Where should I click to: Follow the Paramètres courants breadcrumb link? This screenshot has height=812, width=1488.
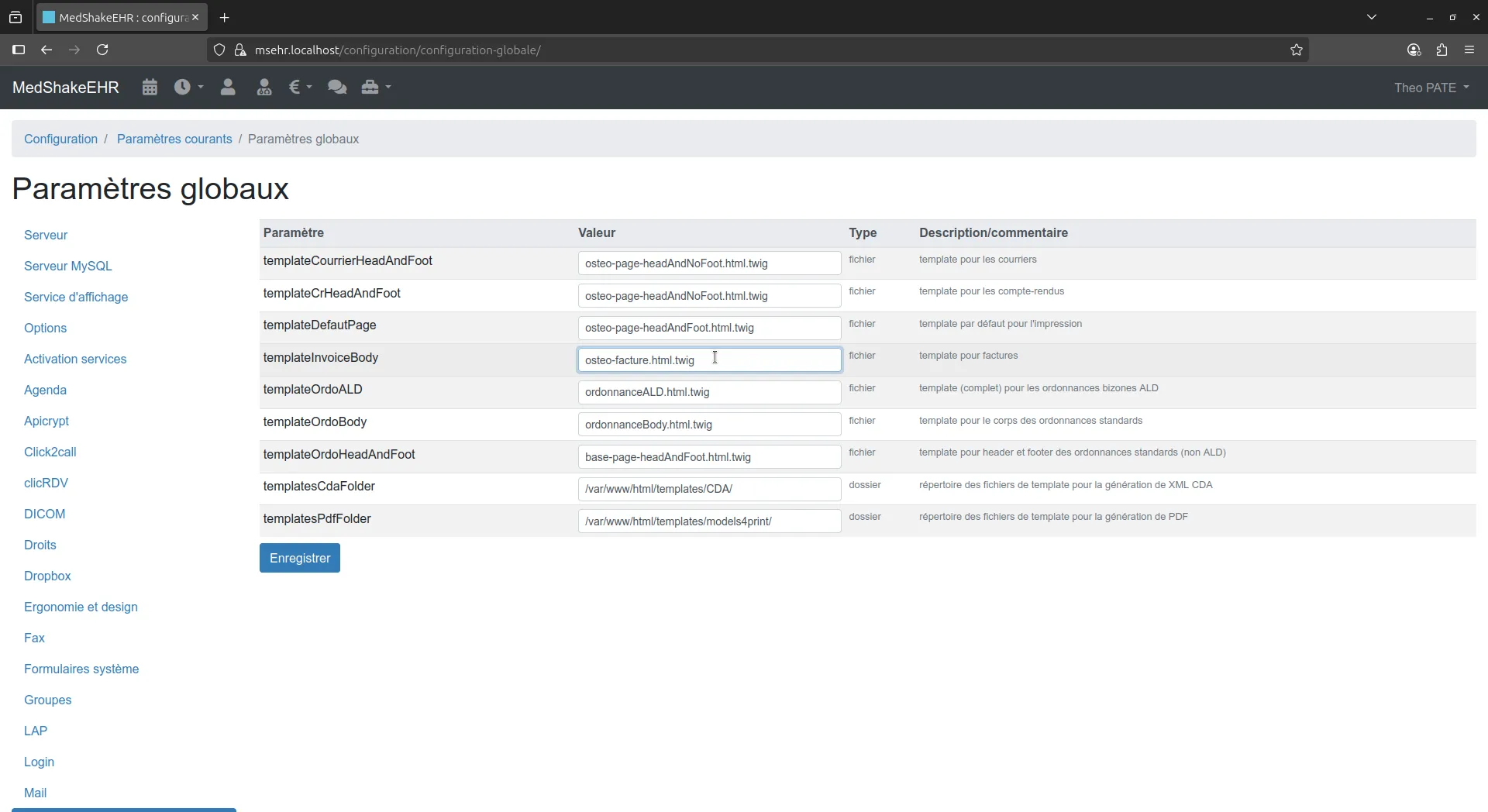tap(174, 139)
